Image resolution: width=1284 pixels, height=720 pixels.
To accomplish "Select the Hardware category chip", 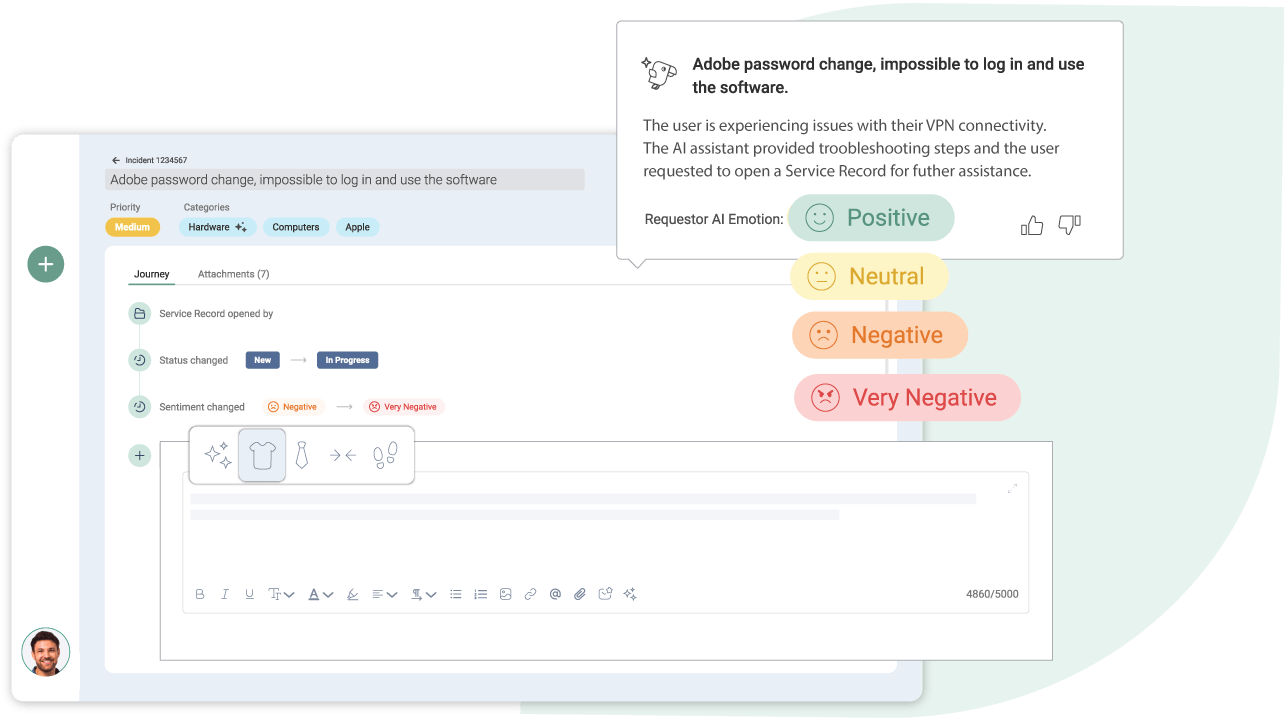I will pyautogui.click(x=218, y=227).
